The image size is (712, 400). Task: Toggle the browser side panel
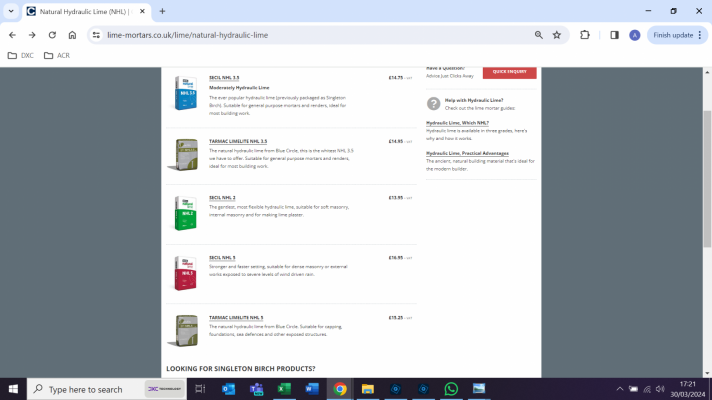coord(614,35)
